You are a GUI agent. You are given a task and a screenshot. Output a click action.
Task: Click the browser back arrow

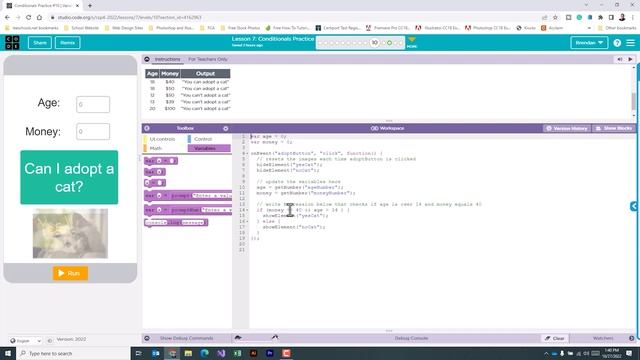tap(7, 18)
